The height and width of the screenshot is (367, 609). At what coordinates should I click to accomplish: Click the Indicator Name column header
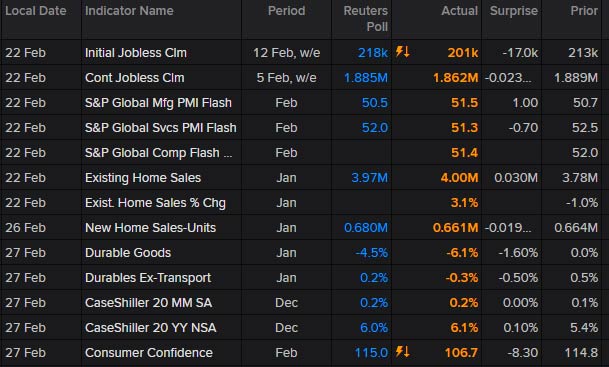(x=129, y=11)
